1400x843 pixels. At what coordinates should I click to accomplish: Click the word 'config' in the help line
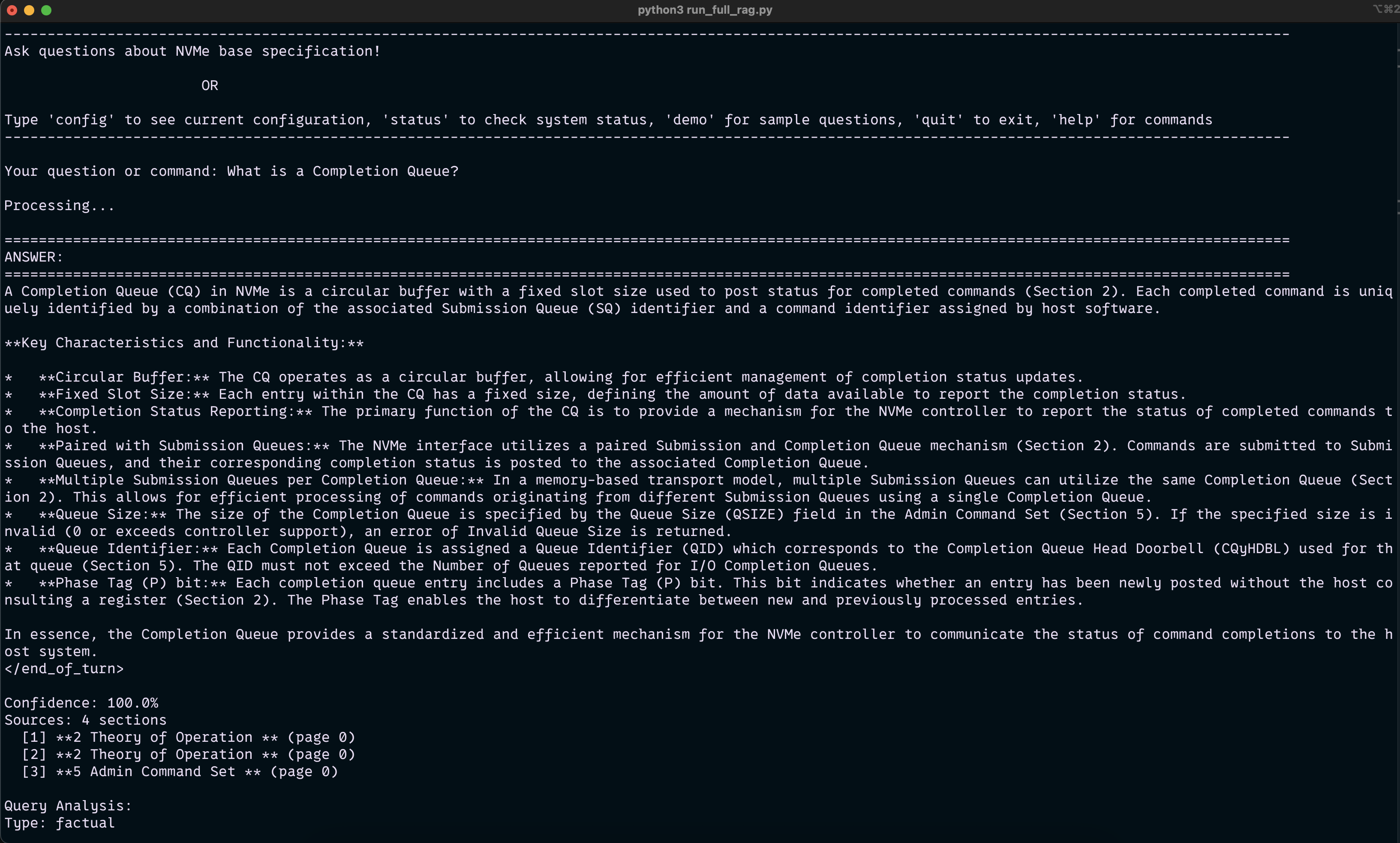click(x=81, y=120)
